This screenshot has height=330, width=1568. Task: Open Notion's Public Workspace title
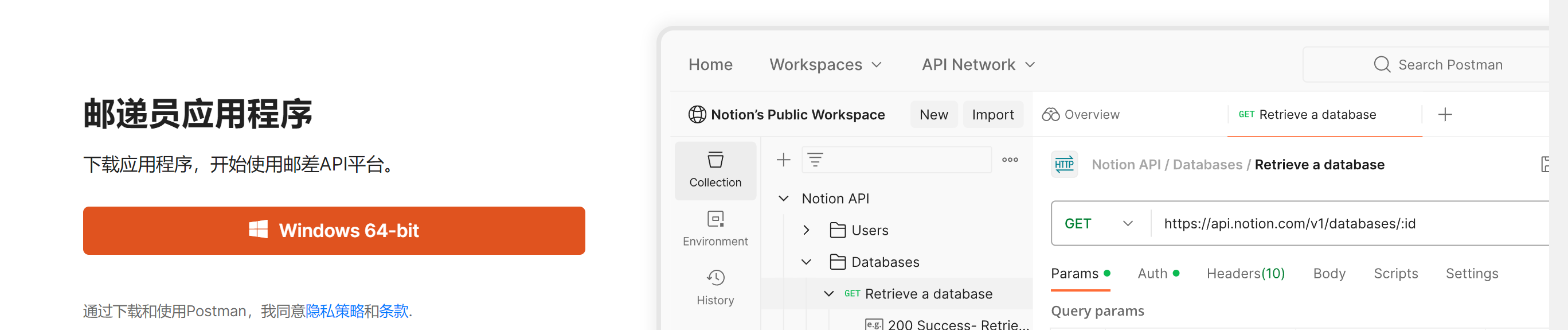[797, 114]
